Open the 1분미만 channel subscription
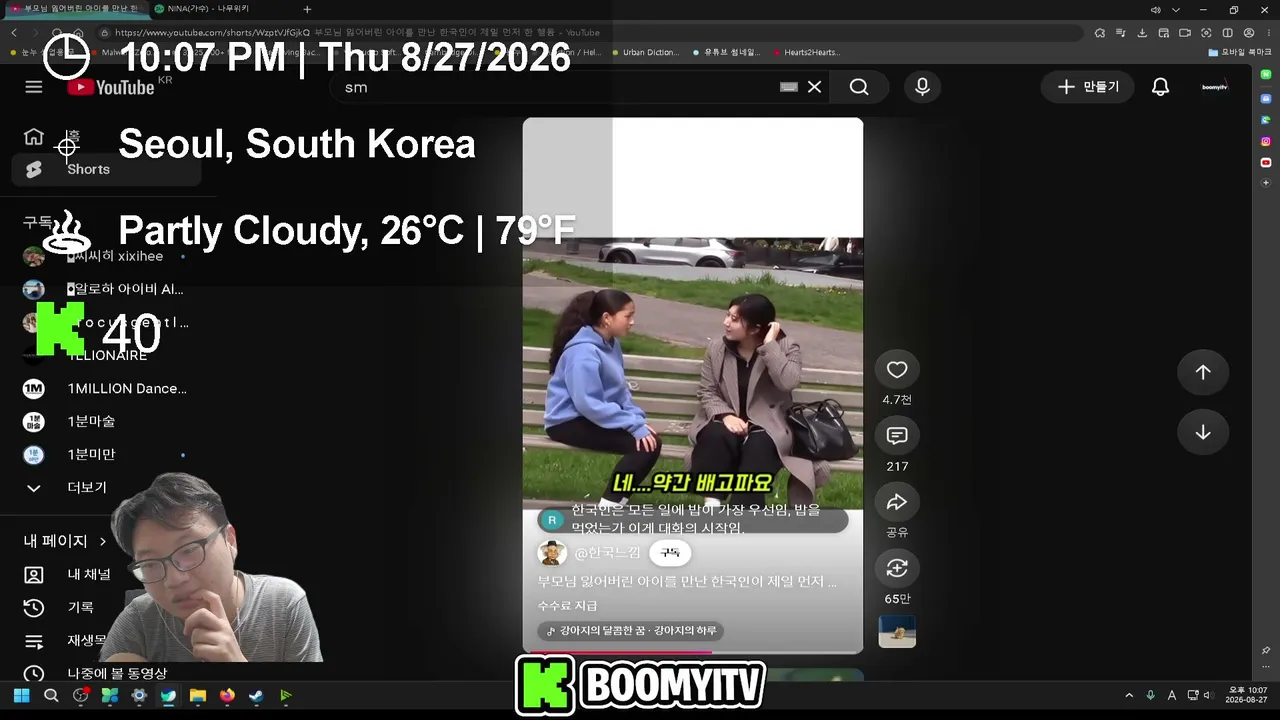 coord(107,454)
